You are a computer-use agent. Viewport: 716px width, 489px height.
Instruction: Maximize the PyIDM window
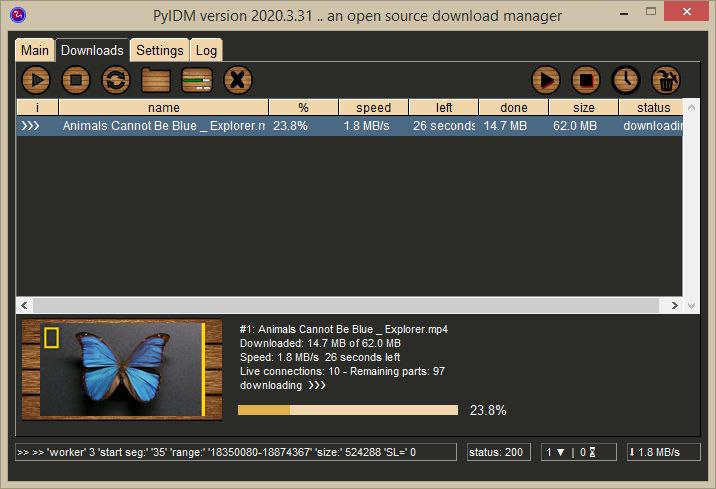click(651, 11)
